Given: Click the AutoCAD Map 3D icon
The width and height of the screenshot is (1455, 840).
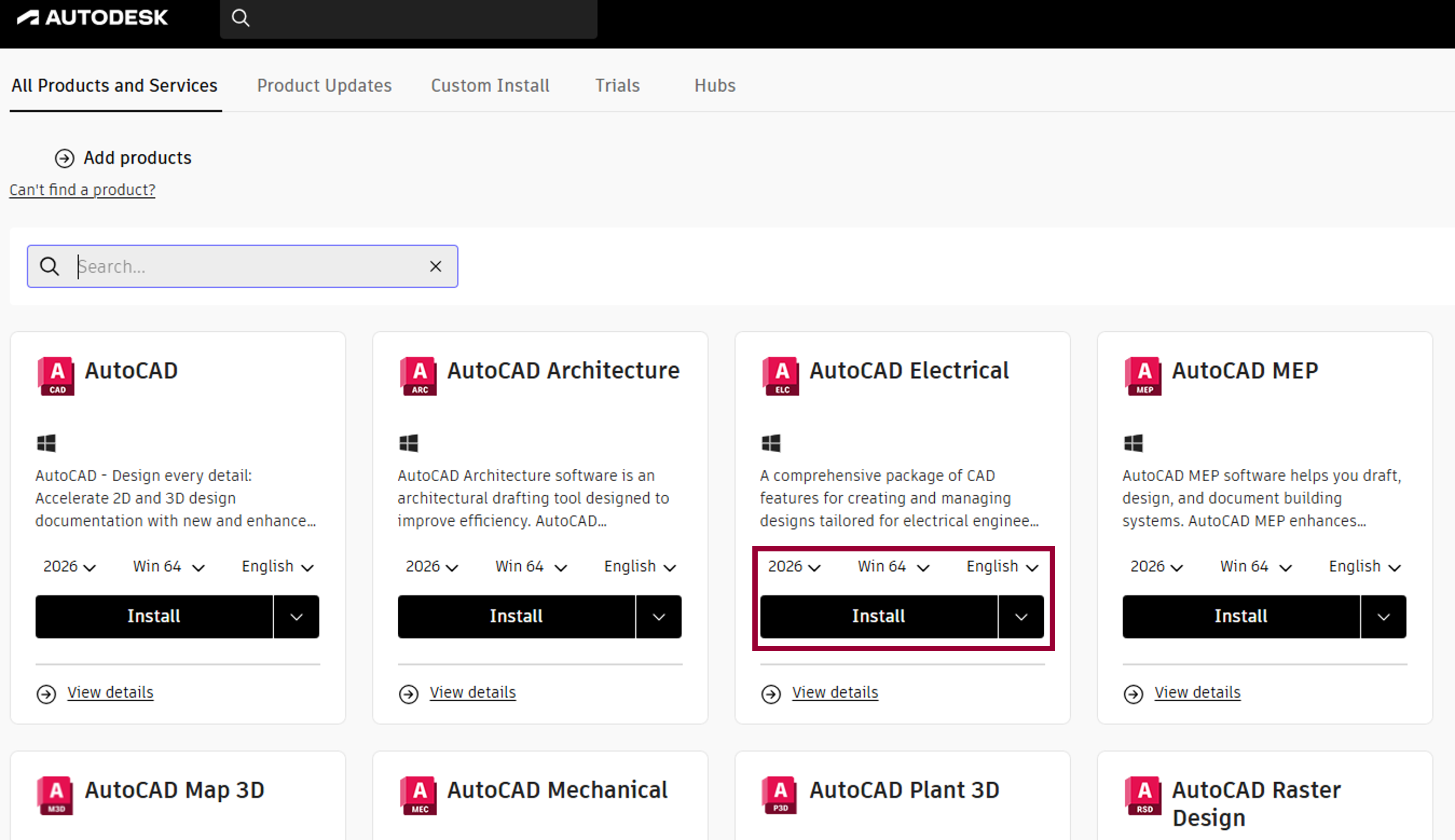Looking at the screenshot, I should pyautogui.click(x=56, y=795).
